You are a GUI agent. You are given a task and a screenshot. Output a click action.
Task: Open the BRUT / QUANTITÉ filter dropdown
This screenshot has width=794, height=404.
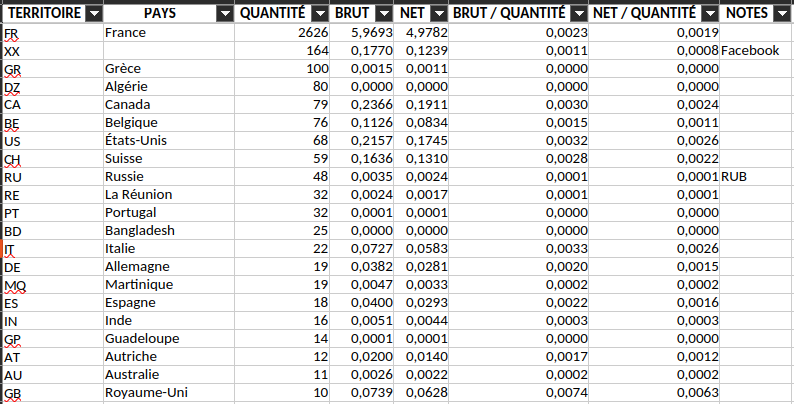pyautogui.click(x=579, y=14)
